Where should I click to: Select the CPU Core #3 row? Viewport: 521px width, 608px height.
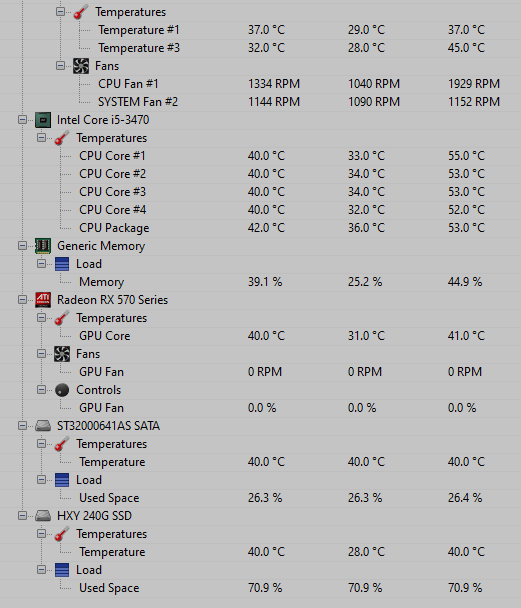click(x=260, y=192)
